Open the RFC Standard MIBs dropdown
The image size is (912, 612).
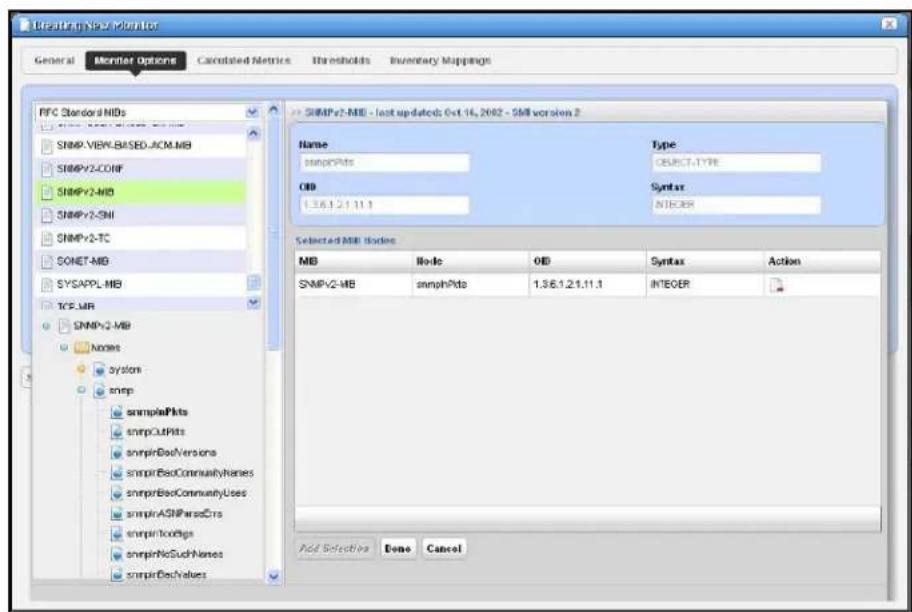point(252,112)
